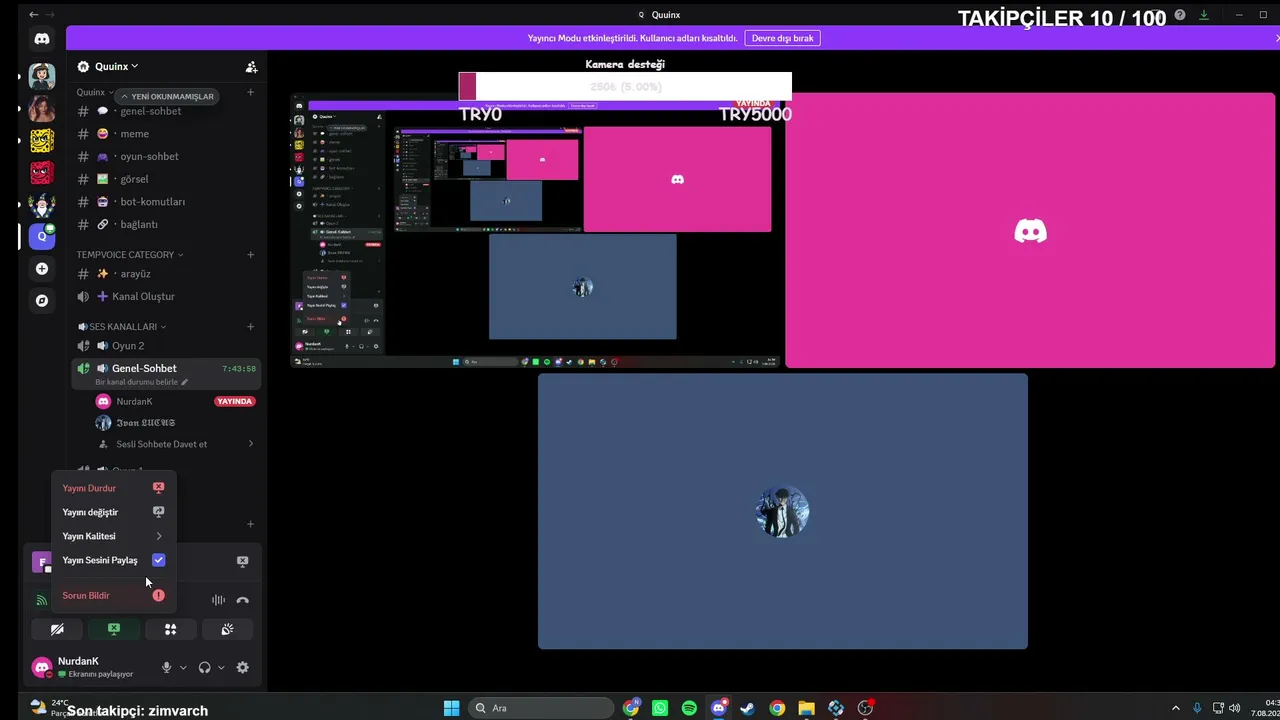Open the görsel channel

coord(167,179)
